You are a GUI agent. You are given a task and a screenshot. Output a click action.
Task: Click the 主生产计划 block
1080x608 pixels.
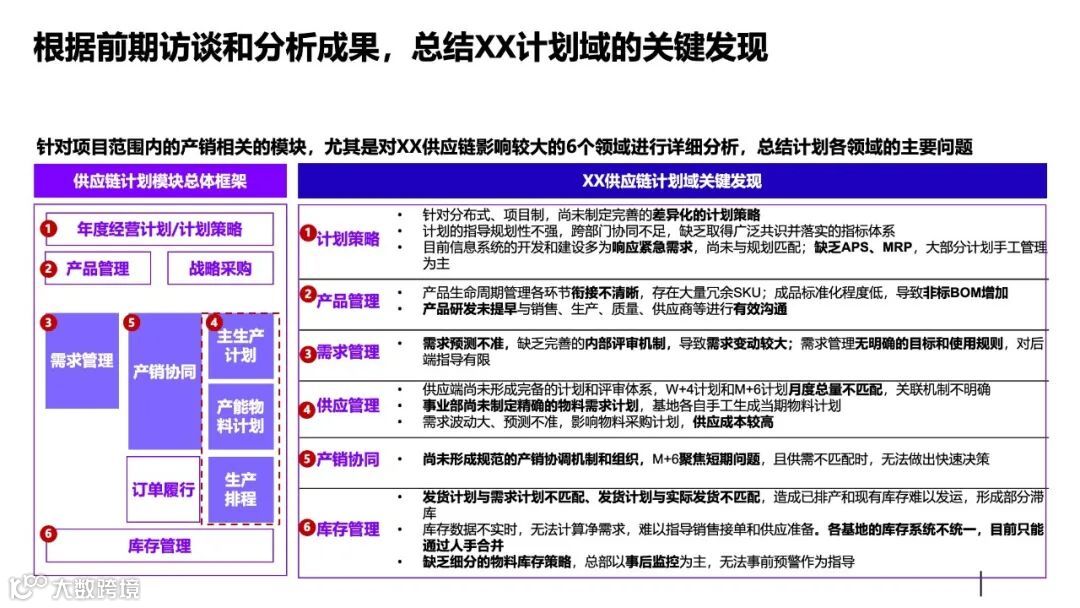(x=240, y=346)
